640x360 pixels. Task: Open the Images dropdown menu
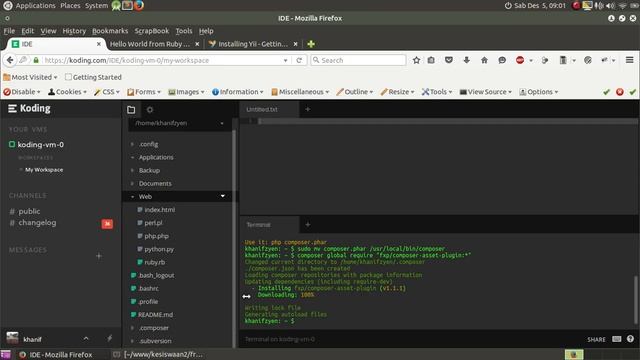[186, 92]
